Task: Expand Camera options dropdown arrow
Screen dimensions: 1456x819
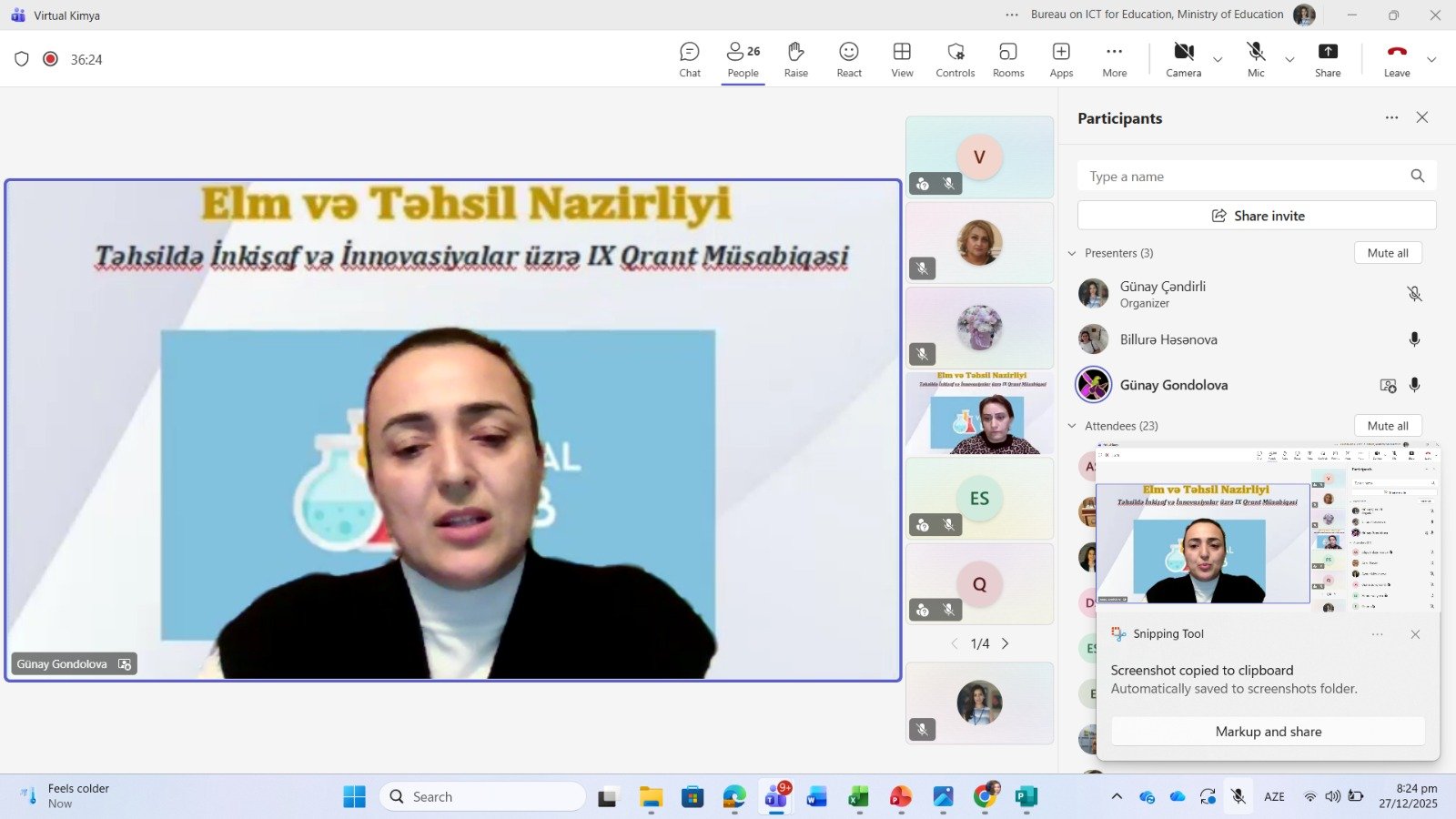Action: pos(1218,60)
